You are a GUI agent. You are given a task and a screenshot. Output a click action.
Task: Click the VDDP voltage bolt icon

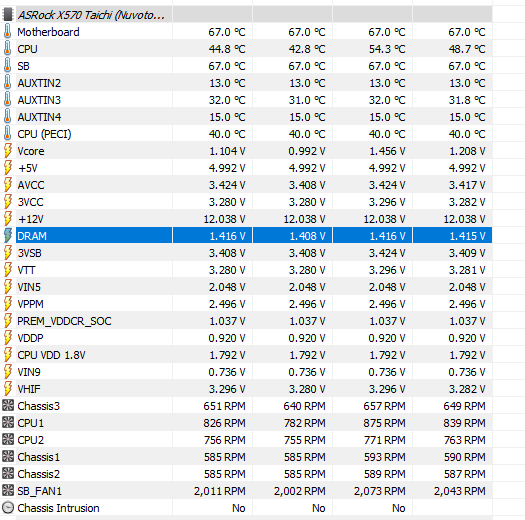(x=8, y=338)
